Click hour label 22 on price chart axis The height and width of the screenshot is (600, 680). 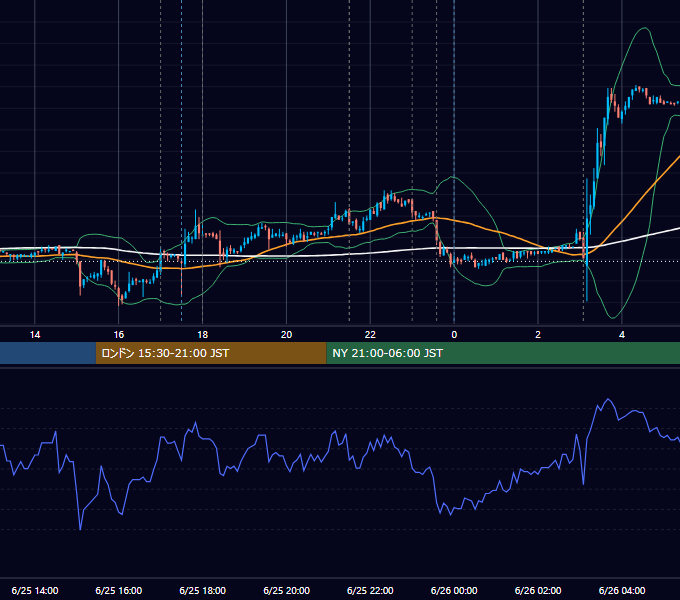(x=370, y=335)
